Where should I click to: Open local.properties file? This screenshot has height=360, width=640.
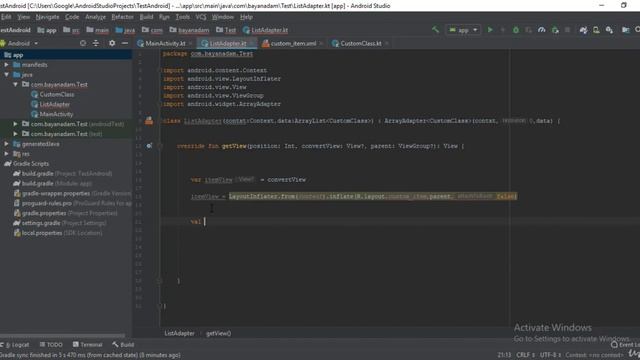pyautogui.click(x=58, y=233)
